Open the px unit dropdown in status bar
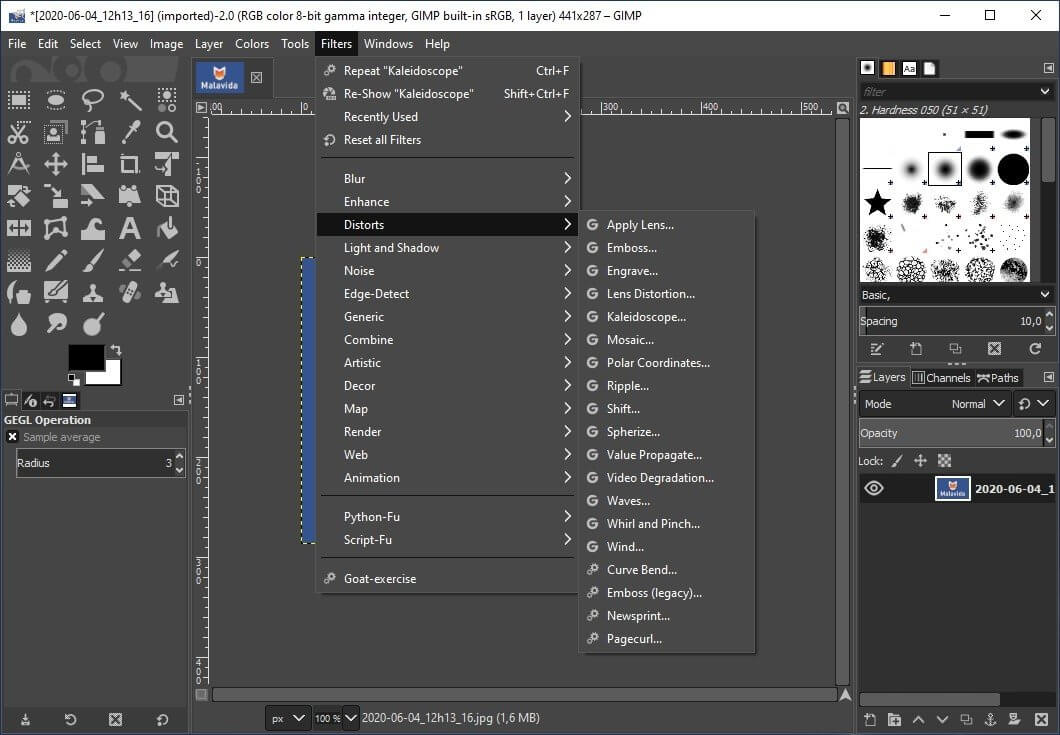1060x735 pixels. coord(287,718)
